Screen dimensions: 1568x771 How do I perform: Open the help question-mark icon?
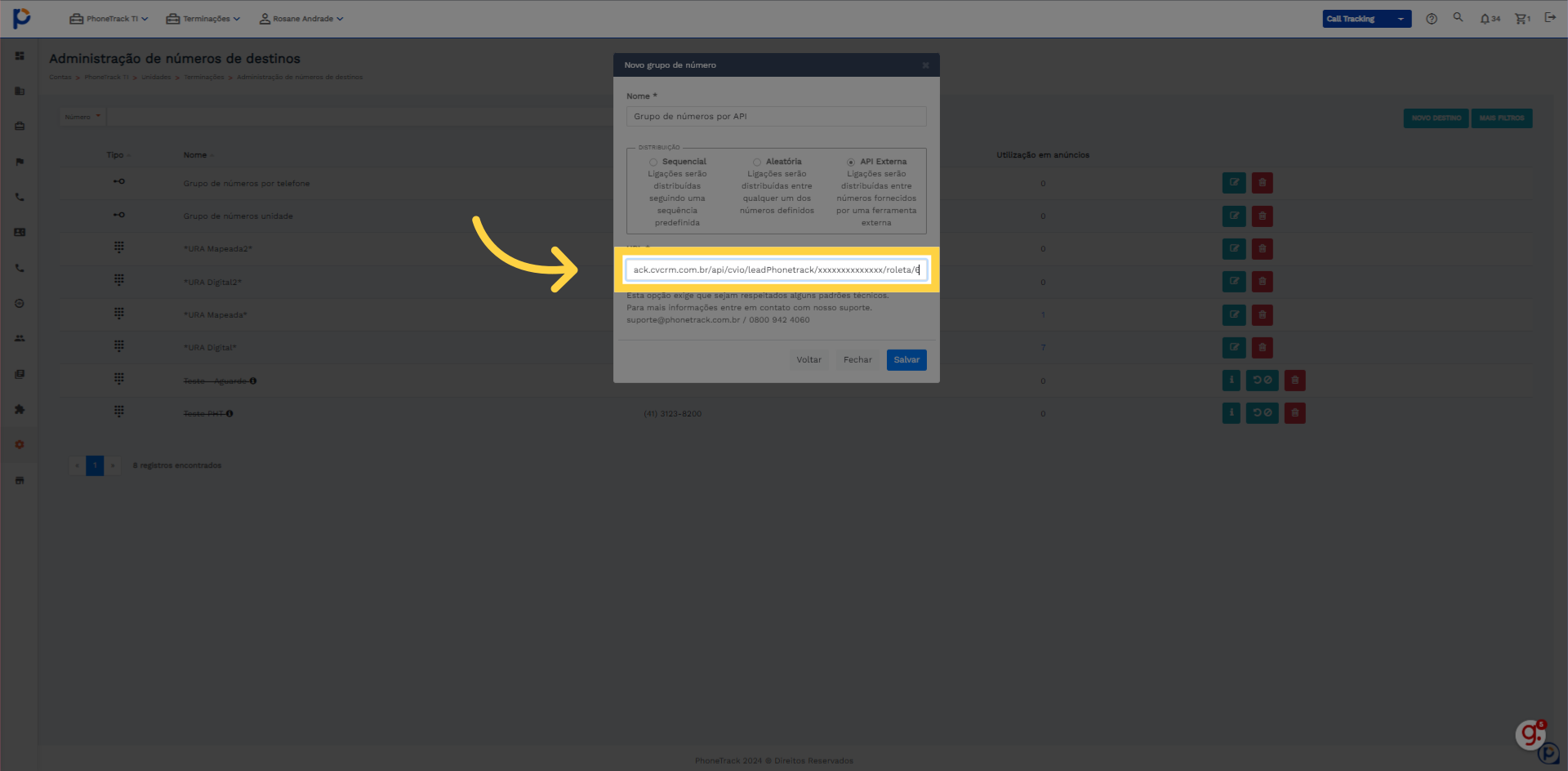[x=1432, y=19]
